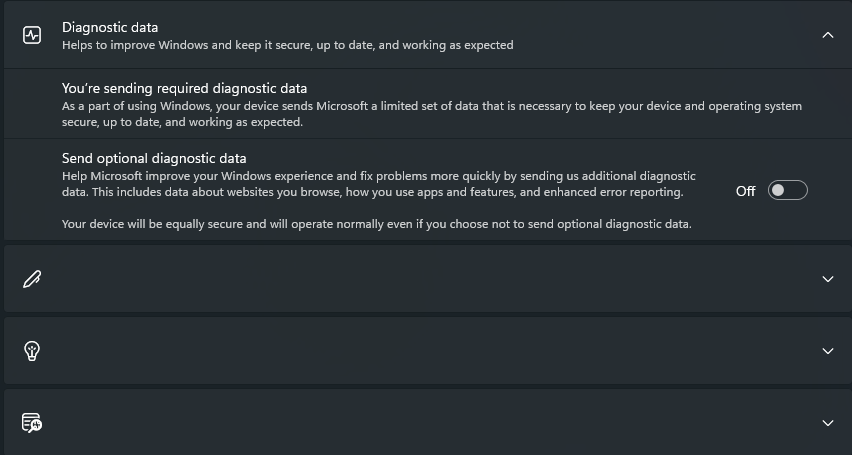Click the Off label beside the toggle

tap(745, 191)
